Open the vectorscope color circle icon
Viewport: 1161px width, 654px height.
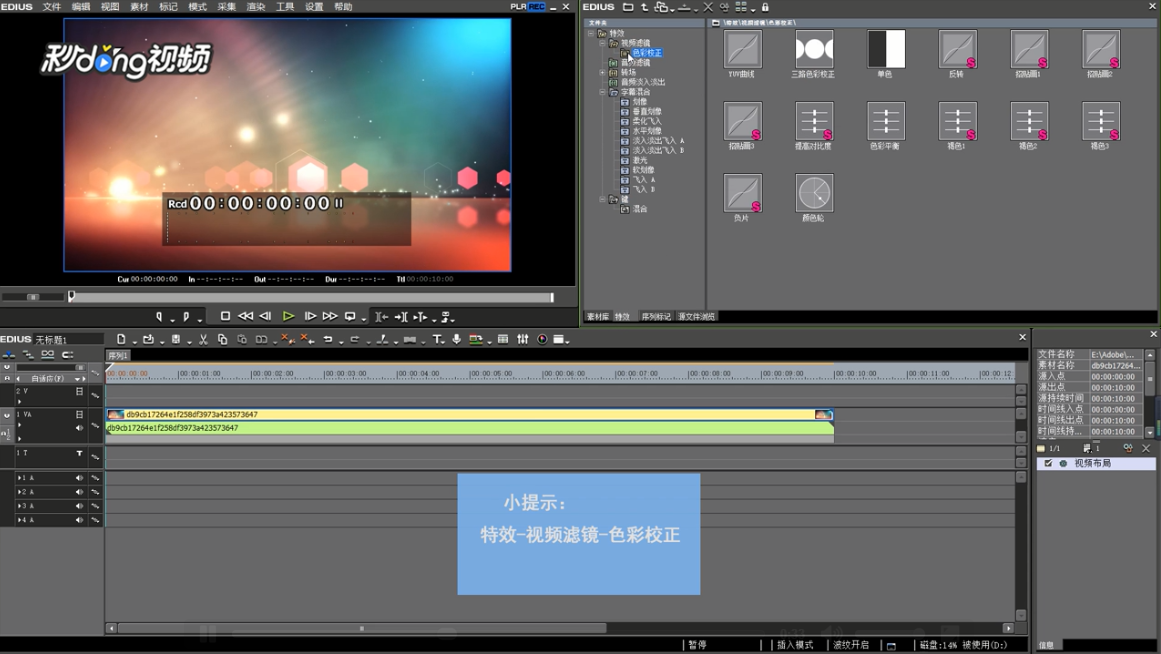click(x=542, y=339)
